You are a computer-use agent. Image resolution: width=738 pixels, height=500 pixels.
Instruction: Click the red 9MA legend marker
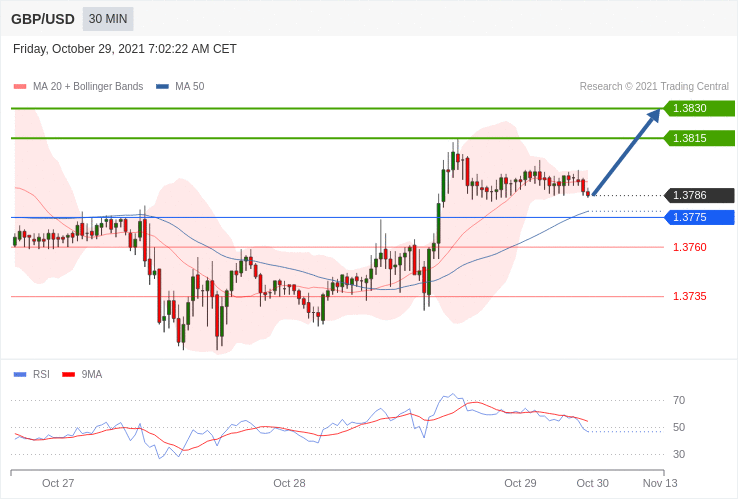[69, 375]
